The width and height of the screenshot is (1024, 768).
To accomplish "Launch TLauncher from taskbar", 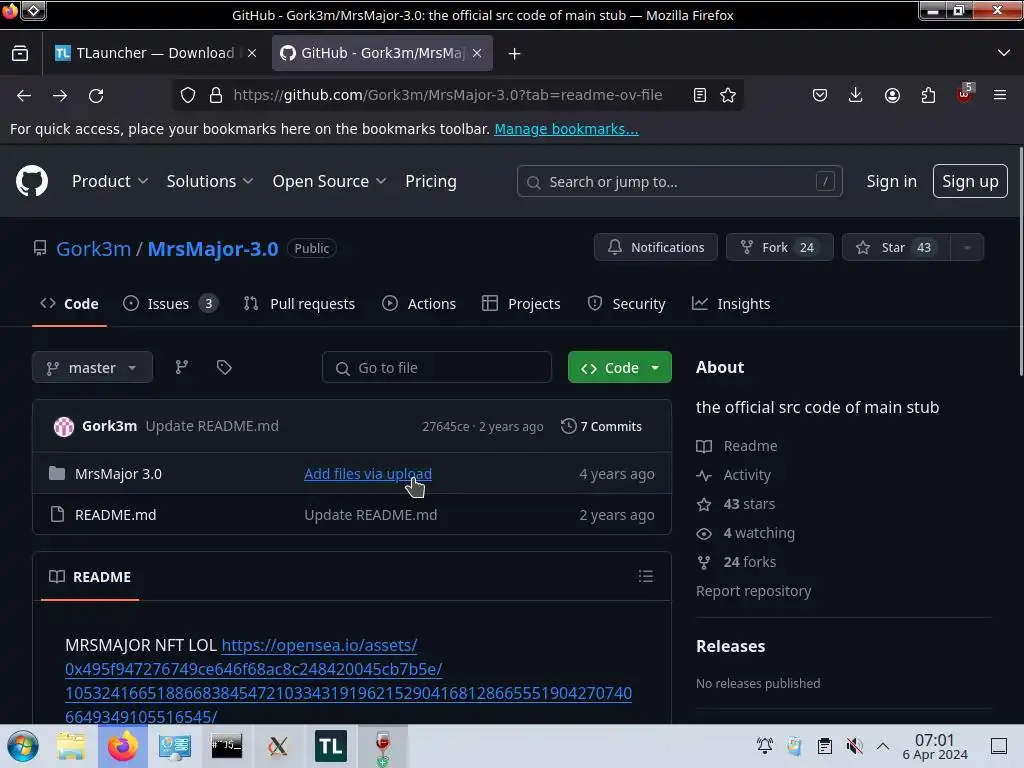I will [x=330, y=746].
